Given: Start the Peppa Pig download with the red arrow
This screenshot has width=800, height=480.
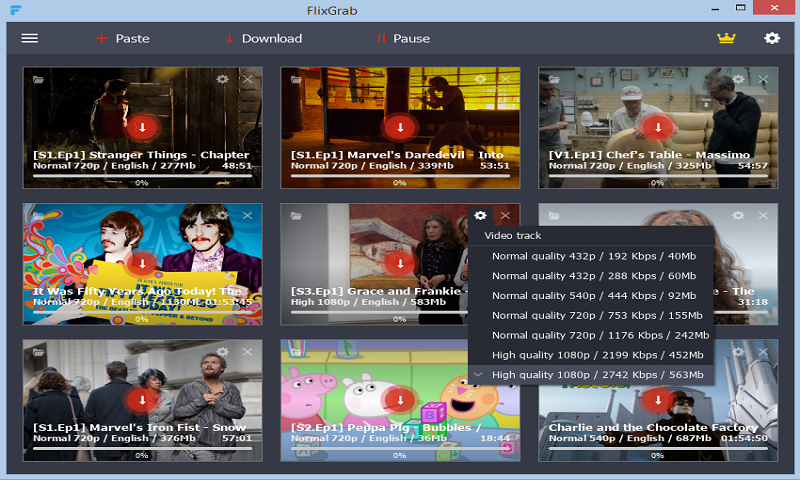Looking at the screenshot, I should [400, 400].
